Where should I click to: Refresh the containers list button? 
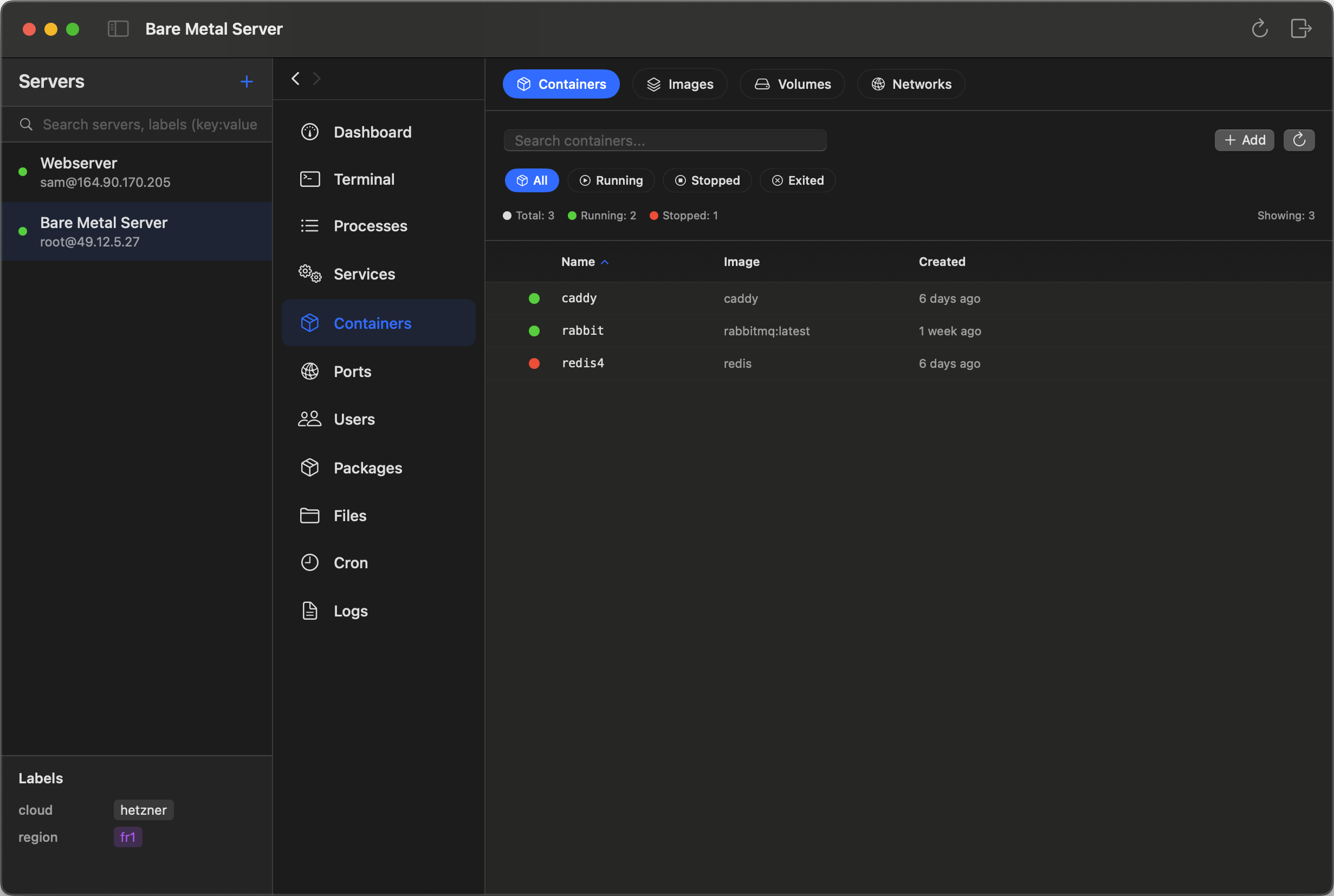point(1299,140)
